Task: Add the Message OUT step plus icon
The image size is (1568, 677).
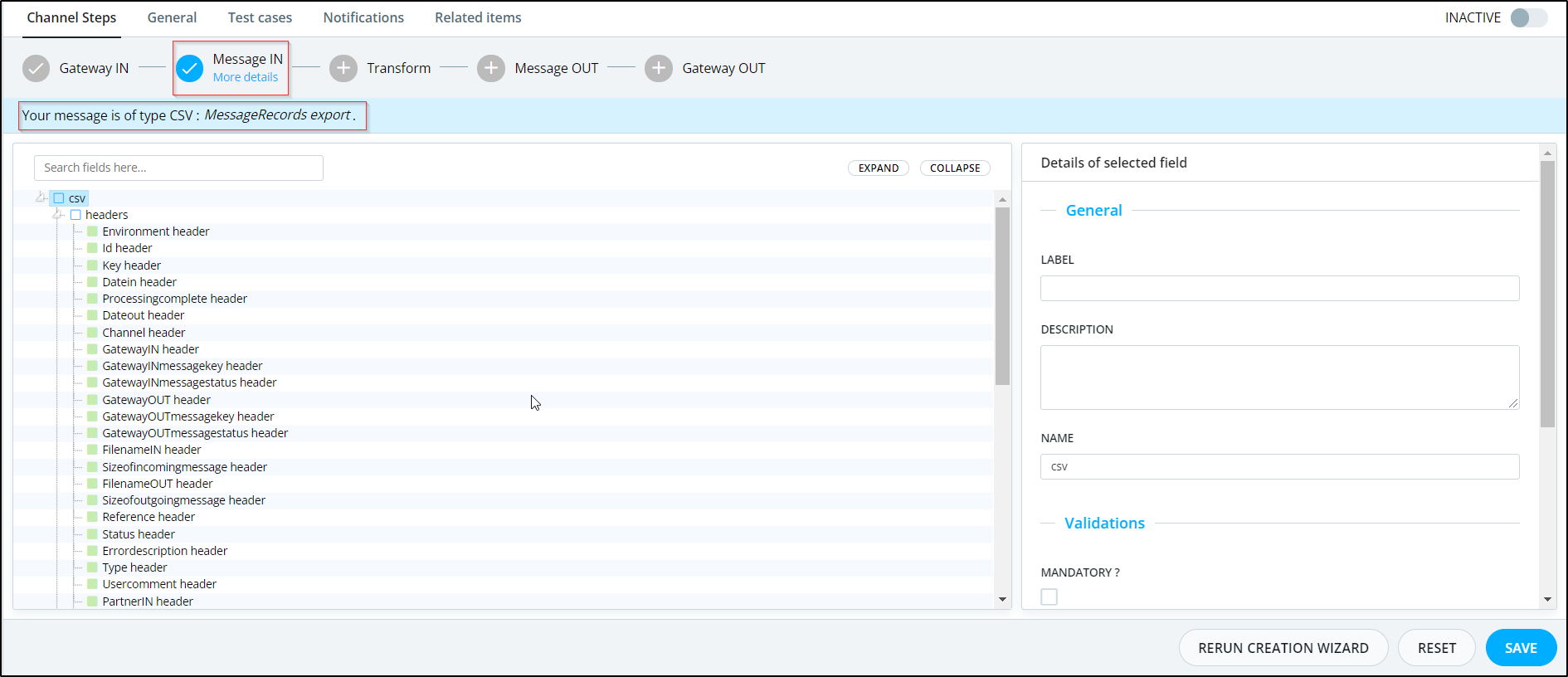Action: tap(491, 68)
